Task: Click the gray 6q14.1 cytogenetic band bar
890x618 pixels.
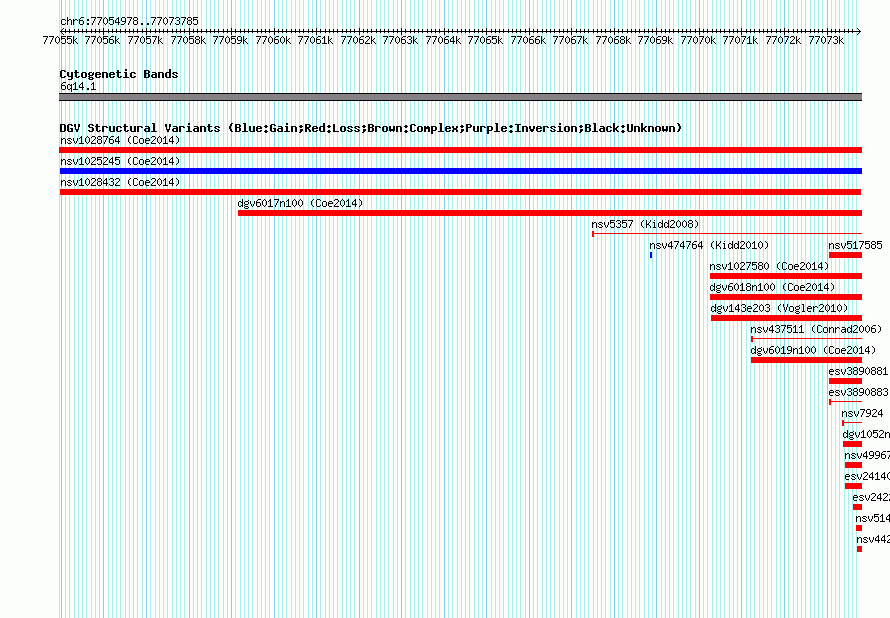Action: point(460,97)
